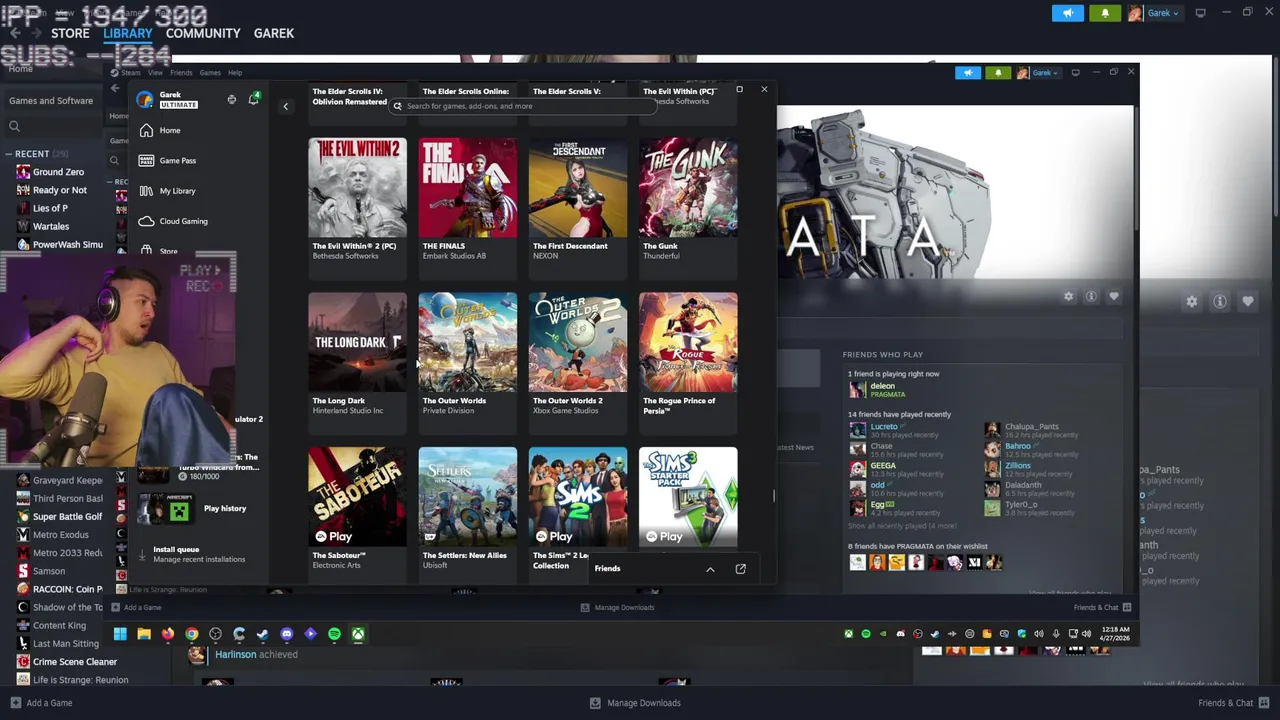Select Metro Exodus in the library list

[60, 535]
